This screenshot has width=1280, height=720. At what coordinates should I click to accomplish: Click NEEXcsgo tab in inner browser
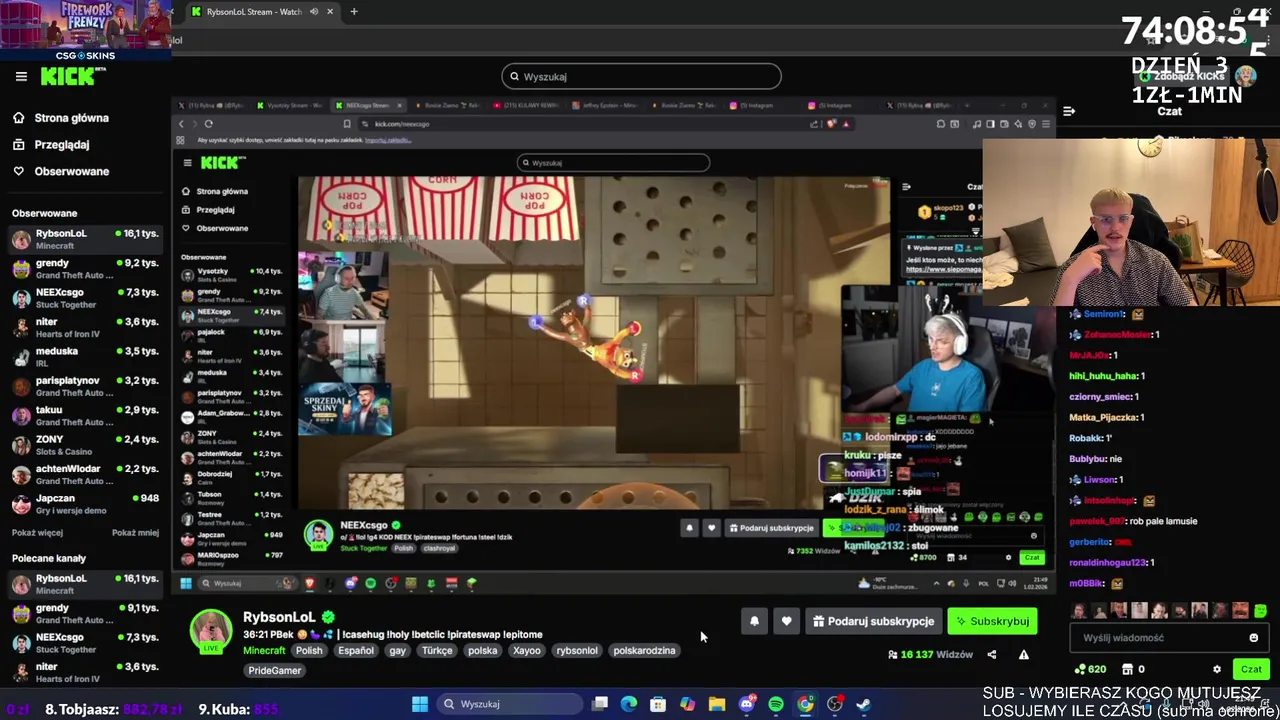click(x=369, y=105)
